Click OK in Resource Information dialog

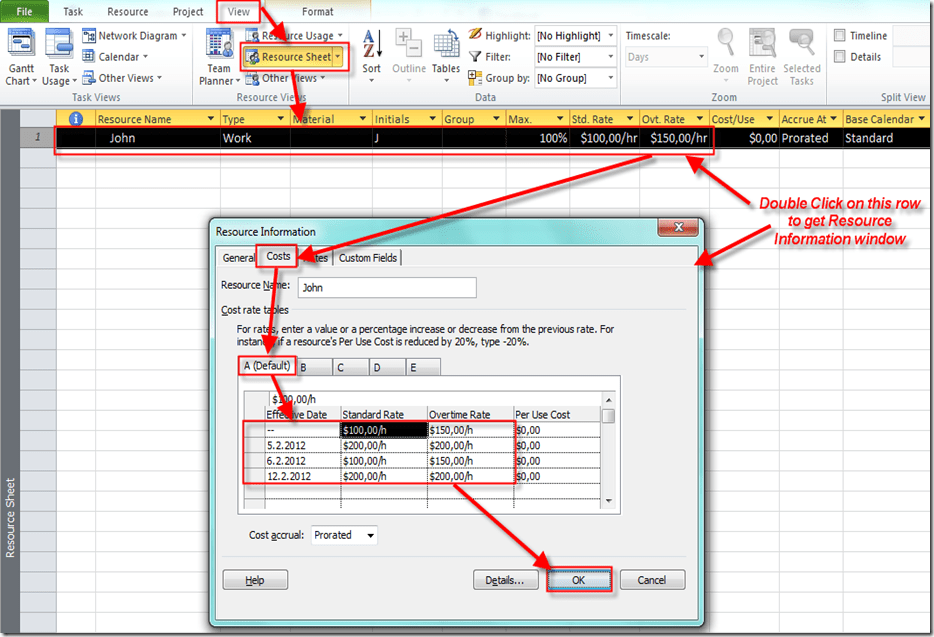coord(579,580)
